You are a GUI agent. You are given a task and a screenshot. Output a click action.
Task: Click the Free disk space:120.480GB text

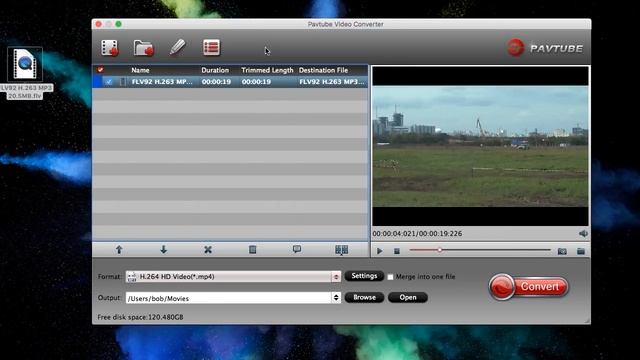140,317
